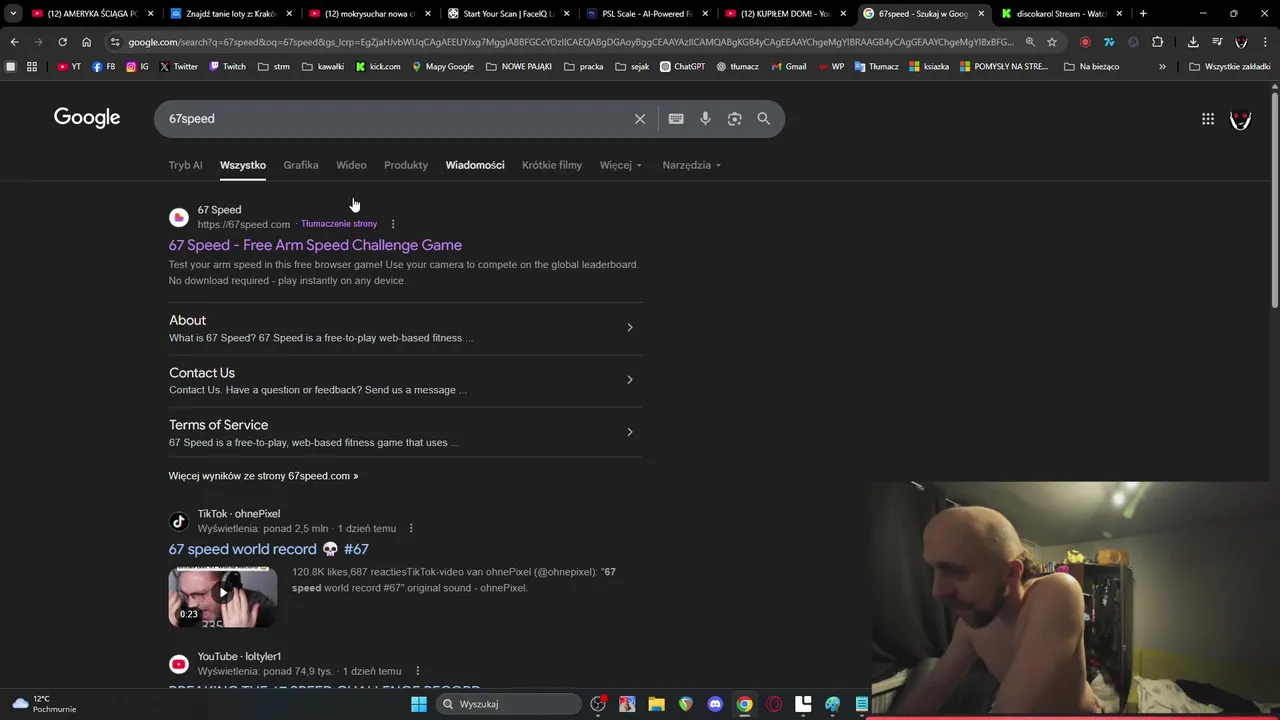Open the Terms of Service sitelink title
The width and height of the screenshot is (1280, 720).
pyautogui.click(x=218, y=425)
